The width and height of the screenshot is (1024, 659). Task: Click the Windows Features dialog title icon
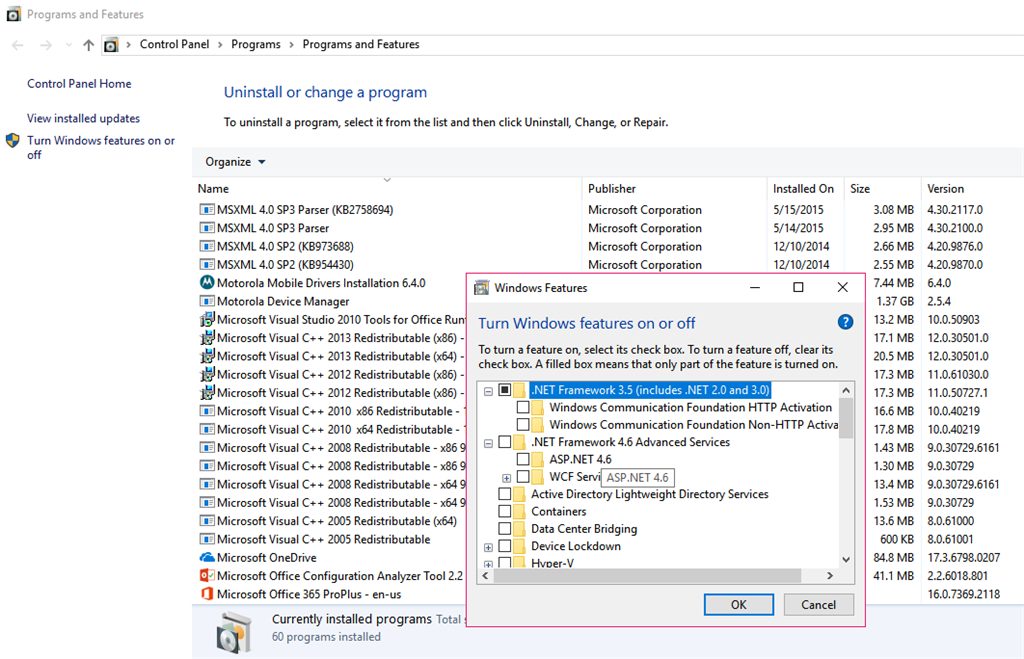pos(481,287)
